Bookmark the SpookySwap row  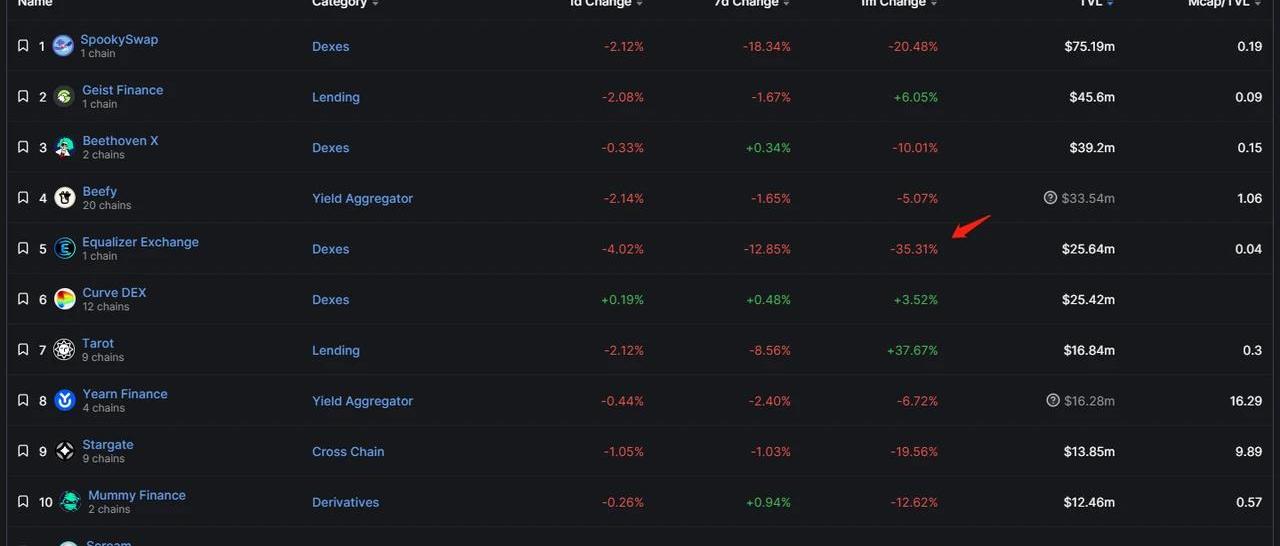23,46
